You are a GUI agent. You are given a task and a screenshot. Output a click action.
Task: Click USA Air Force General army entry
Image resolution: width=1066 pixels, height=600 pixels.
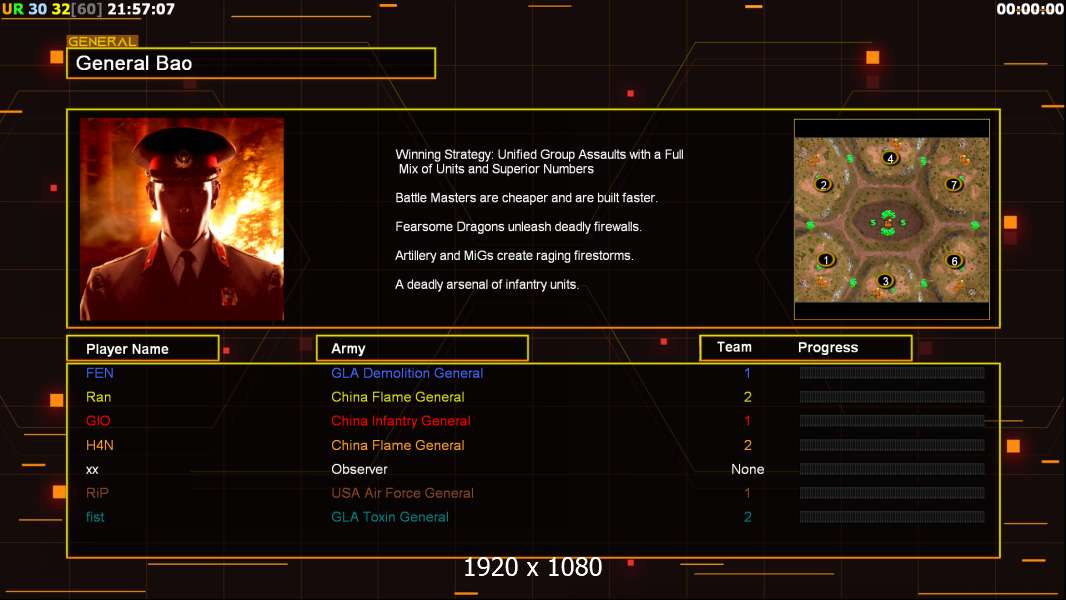[402, 493]
